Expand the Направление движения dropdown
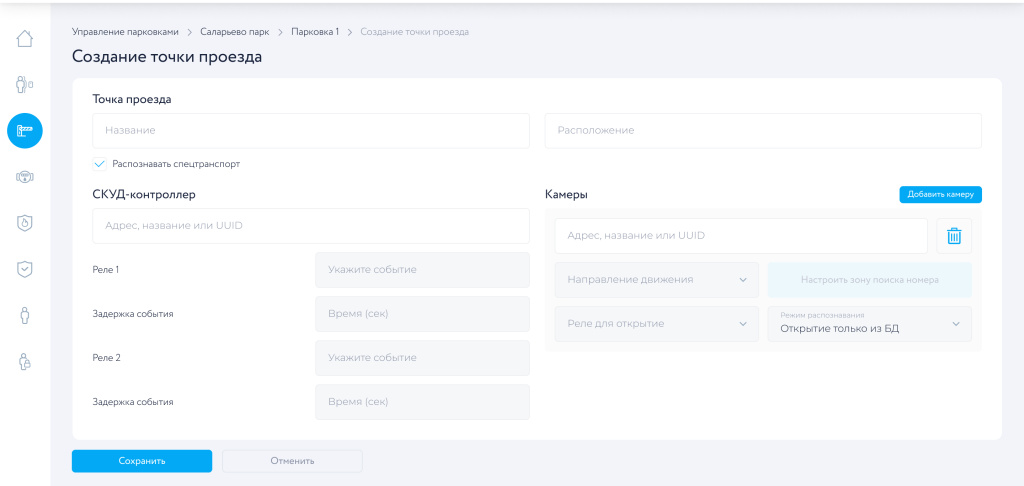 click(x=656, y=280)
